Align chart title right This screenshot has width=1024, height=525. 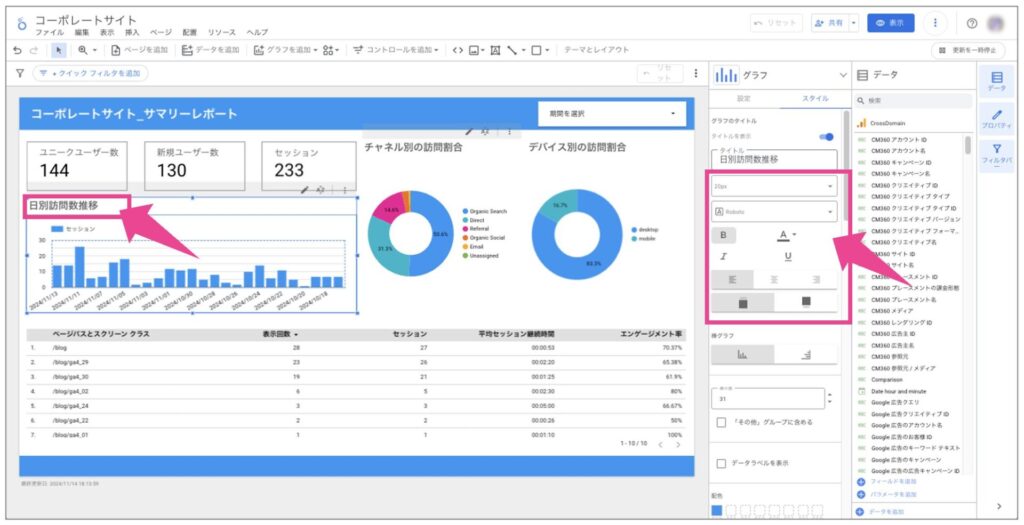(x=816, y=279)
